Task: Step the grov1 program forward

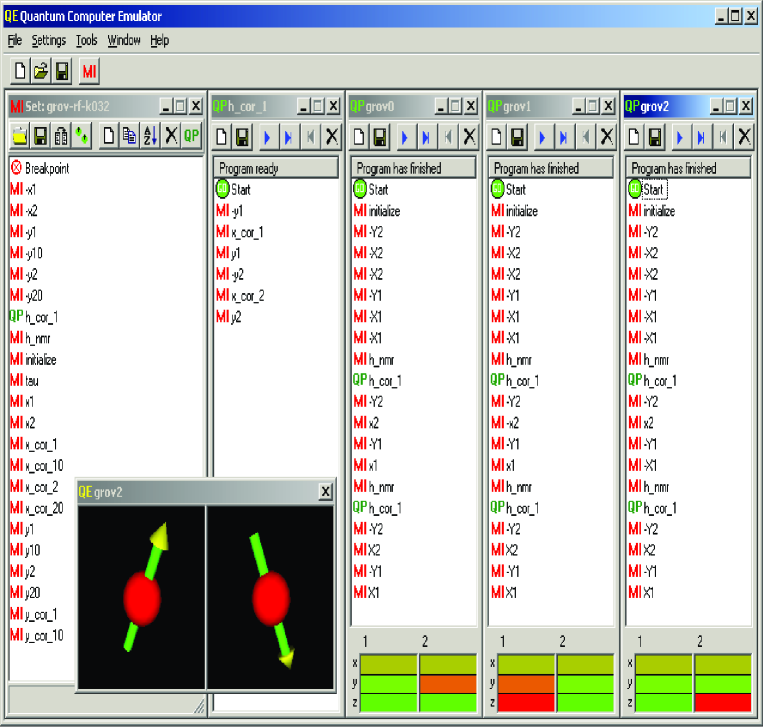Action: [x=563, y=136]
